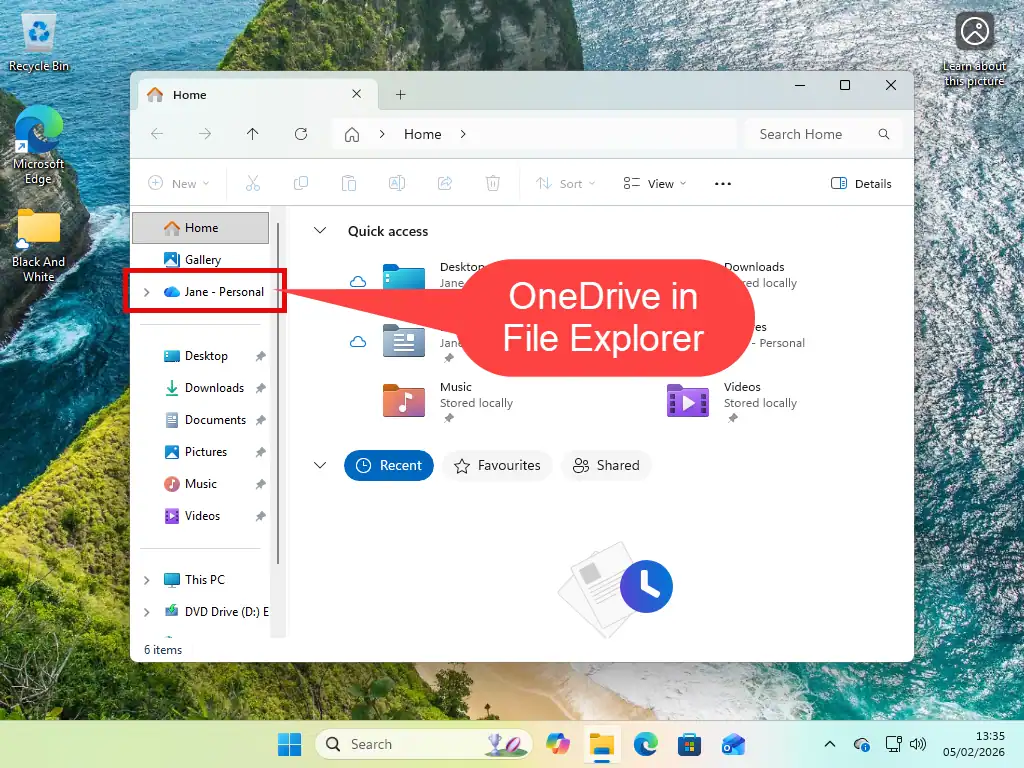Screen dimensions: 1024x768
Task: Click the Paste icon
Action: 349,183
